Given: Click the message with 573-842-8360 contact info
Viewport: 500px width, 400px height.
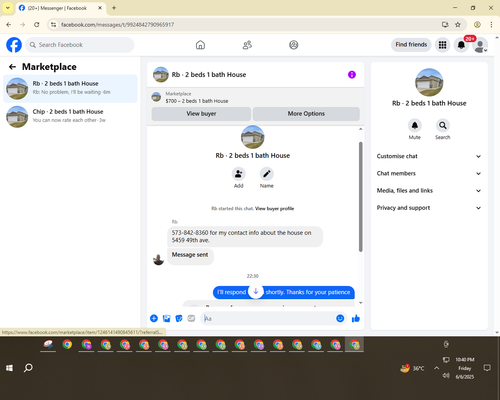Looking at the screenshot, I should click(245, 237).
